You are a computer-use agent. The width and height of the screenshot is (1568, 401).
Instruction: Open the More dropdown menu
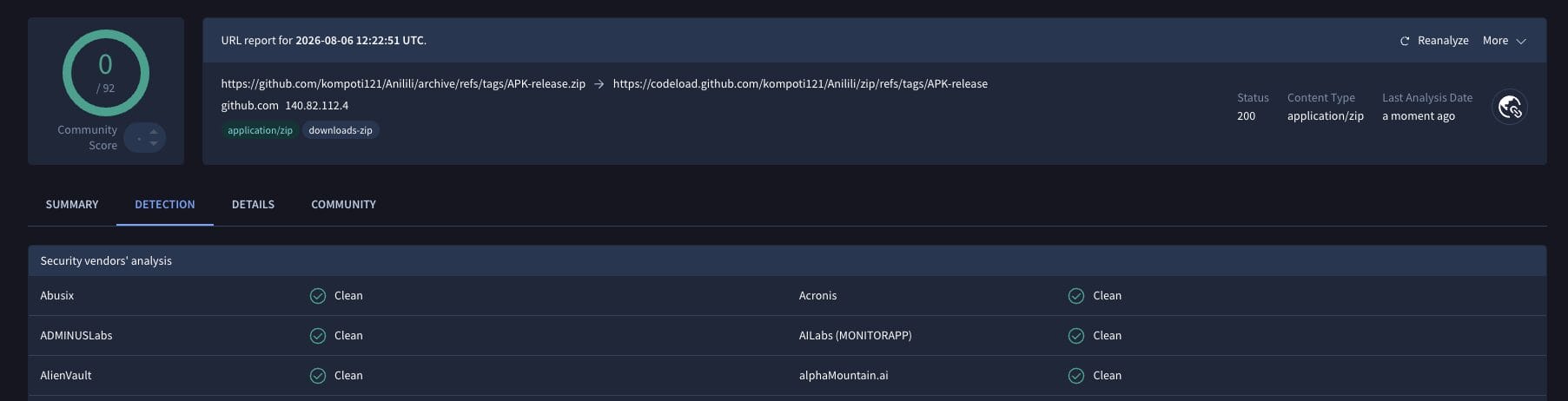pyautogui.click(x=1504, y=41)
